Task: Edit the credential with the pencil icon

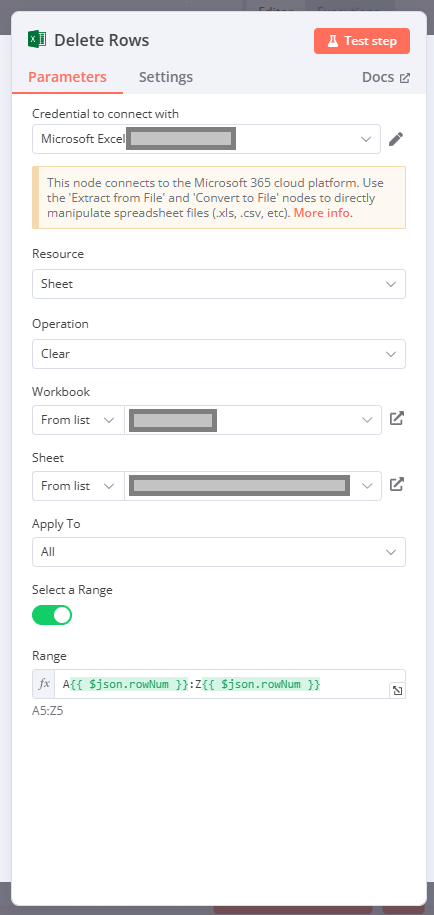Action: (396, 139)
